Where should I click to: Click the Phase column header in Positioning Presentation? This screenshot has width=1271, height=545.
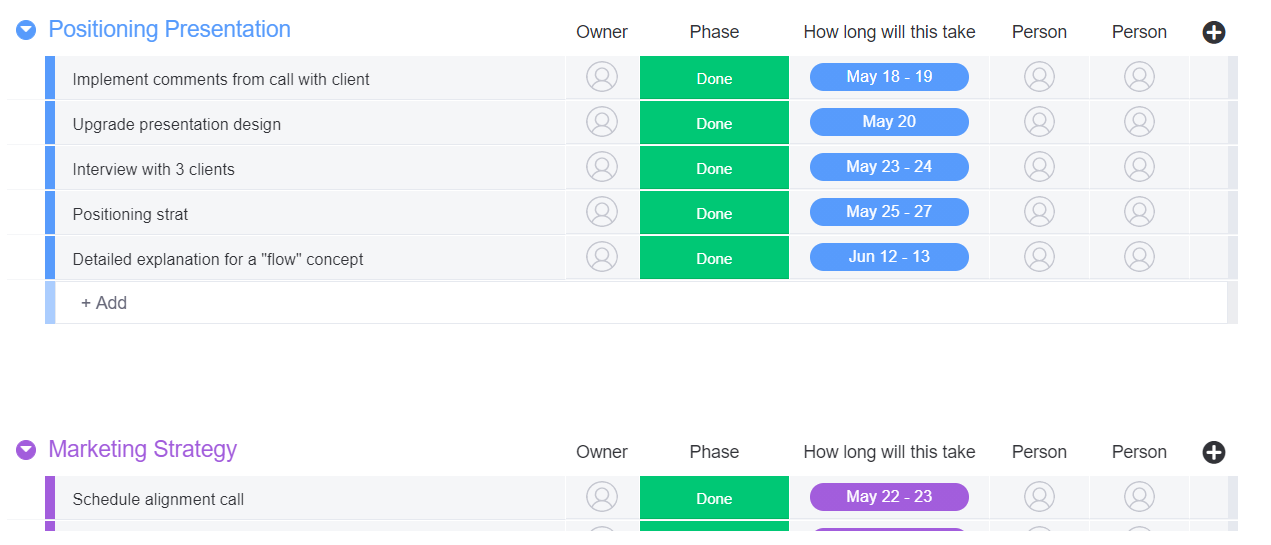[714, 32]
